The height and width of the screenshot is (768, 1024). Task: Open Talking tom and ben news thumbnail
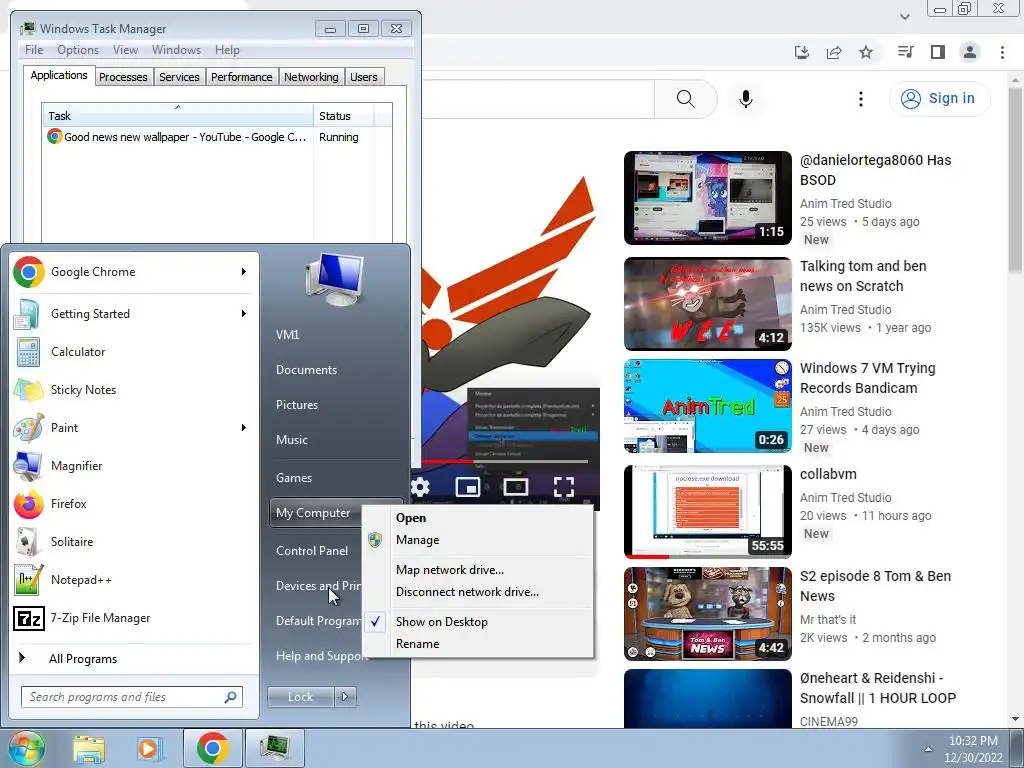pyautogui.click(x=707, y=304)
